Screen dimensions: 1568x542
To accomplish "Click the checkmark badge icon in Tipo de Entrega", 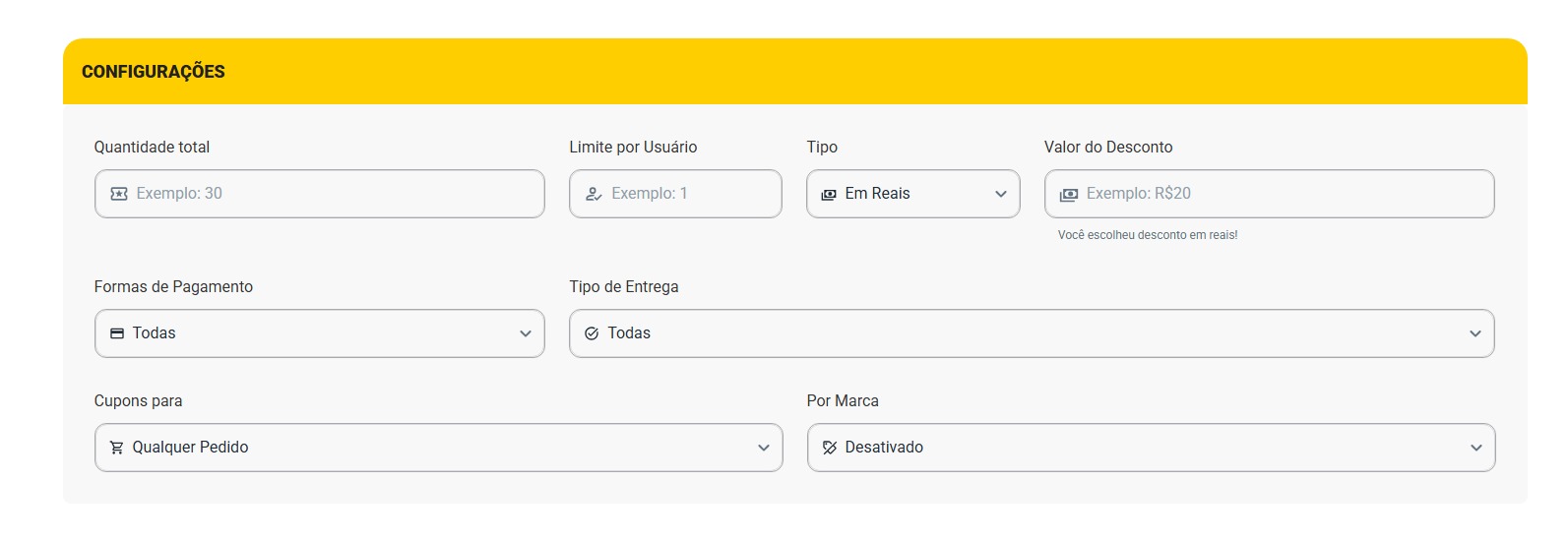I will click(x=592, y=333).
